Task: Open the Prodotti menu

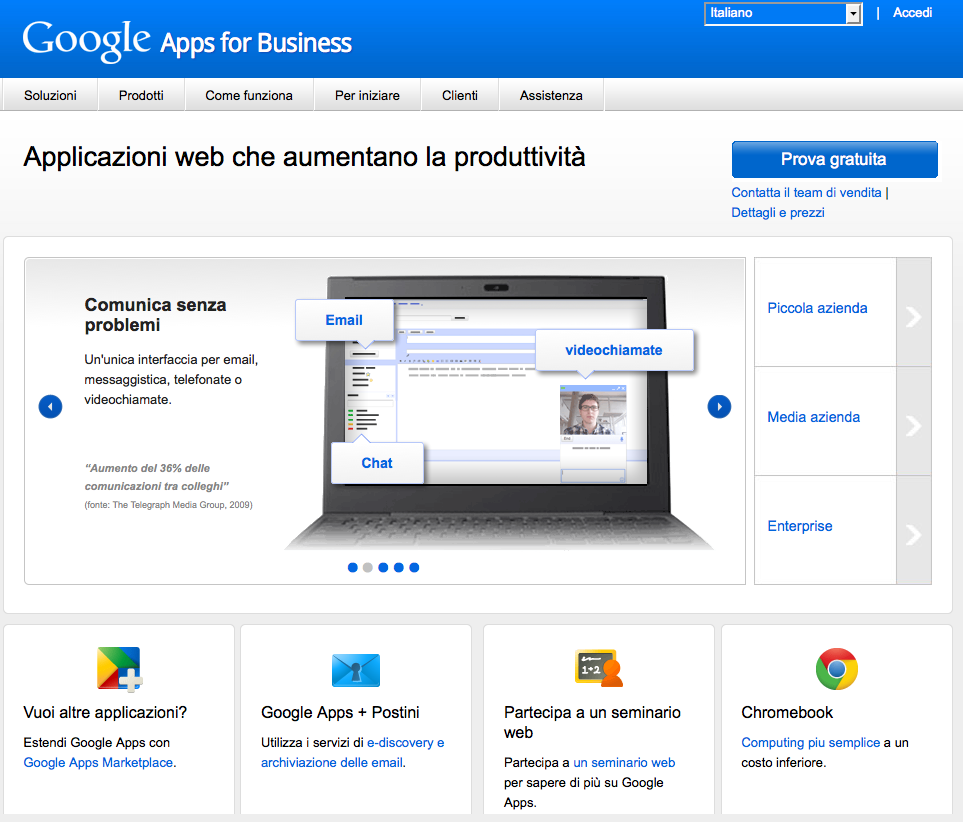Action: click(141, 95)
